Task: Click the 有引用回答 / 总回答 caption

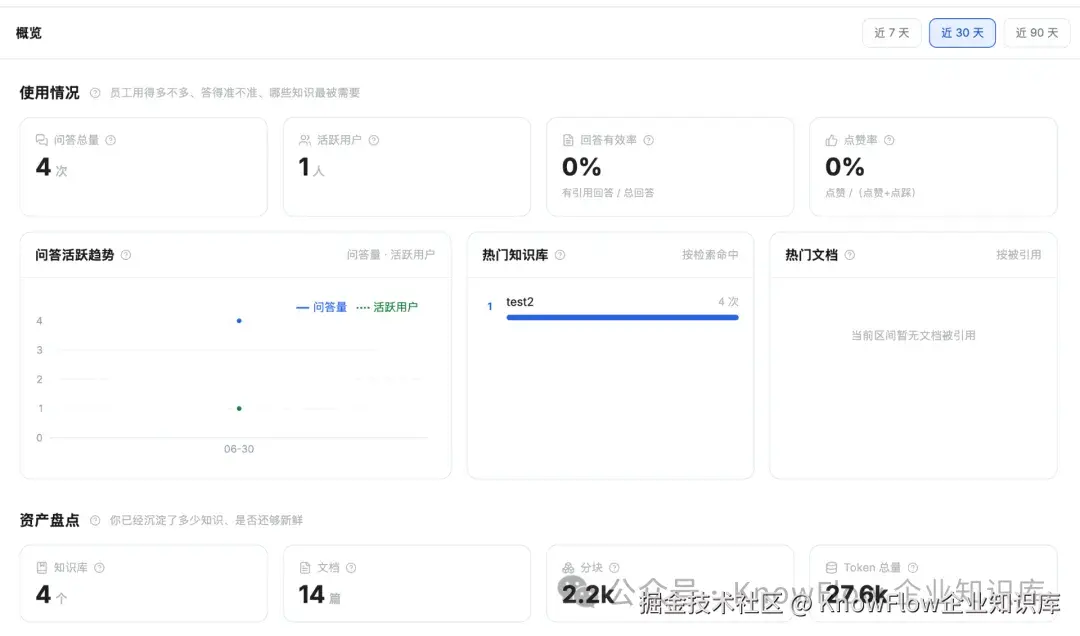Action: [608, 193]
